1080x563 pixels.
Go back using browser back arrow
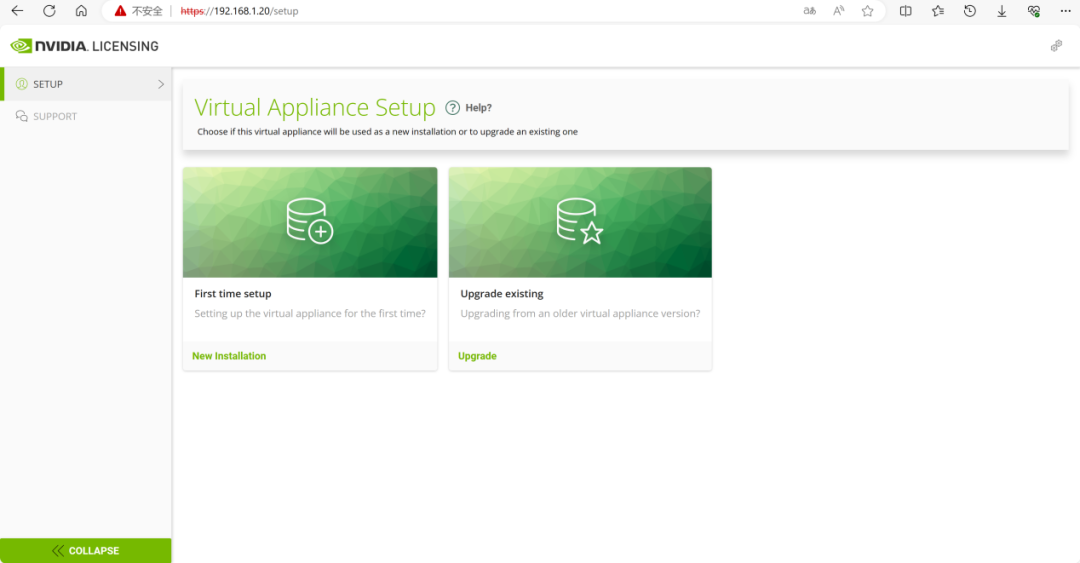(17, 11)
